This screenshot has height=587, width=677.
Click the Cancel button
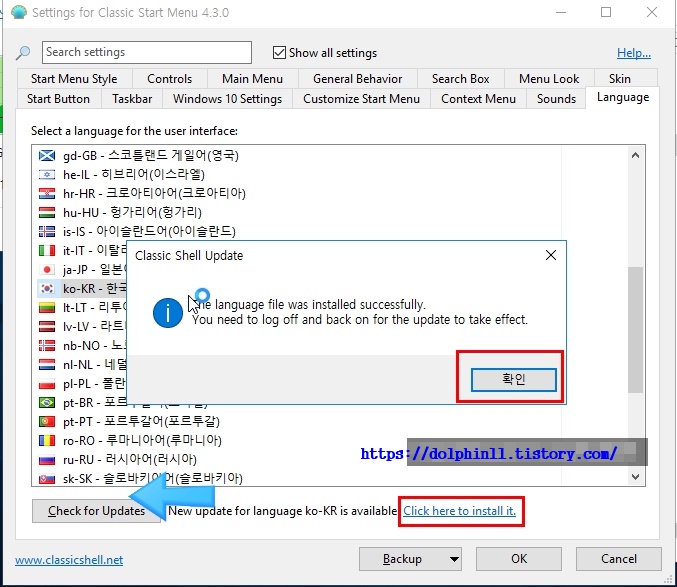[x=618, y=559]
